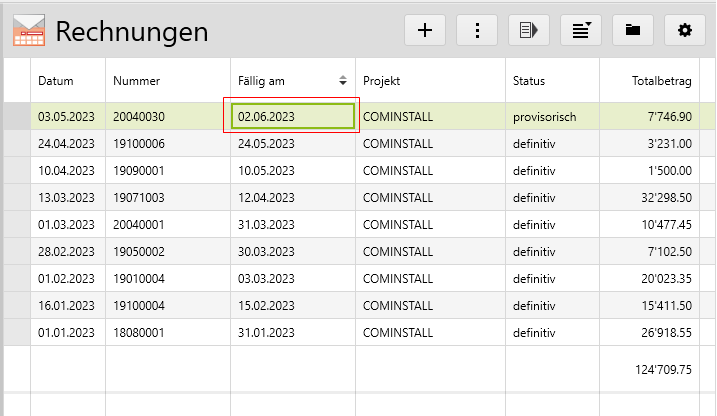717x416 pixels.
Task: Click the due date field 02.06.2023
Action: point(292,117)
